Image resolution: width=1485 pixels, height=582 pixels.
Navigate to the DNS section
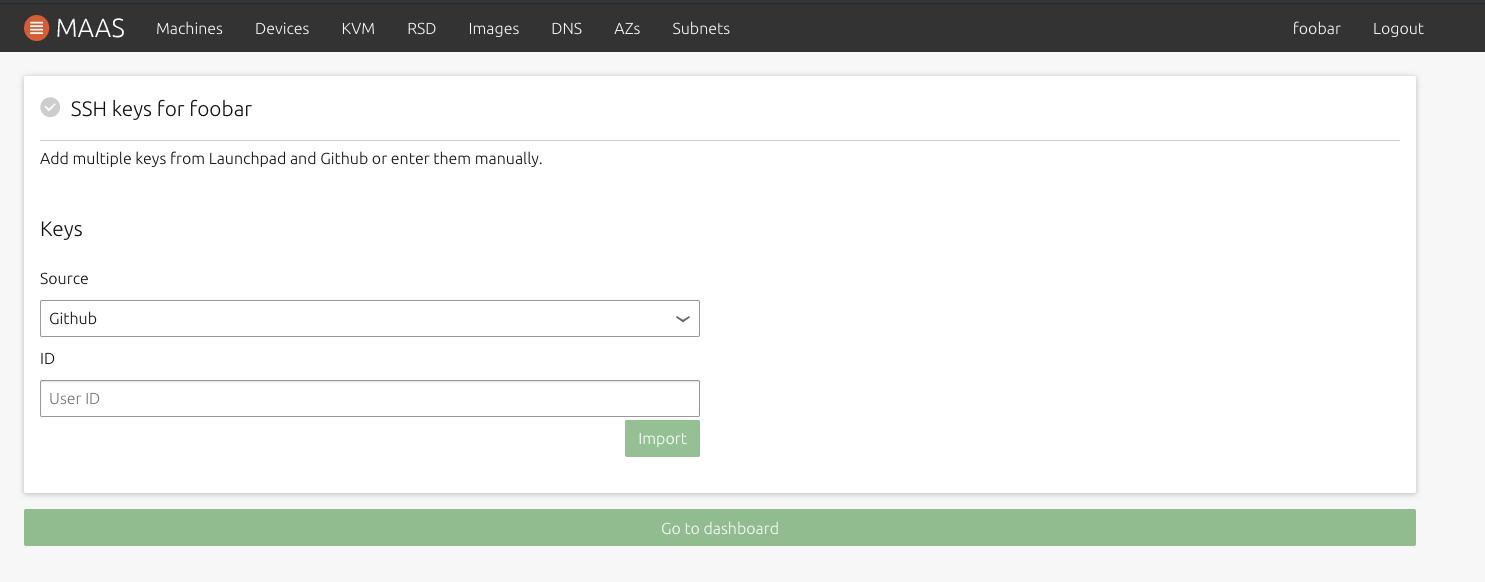pos(566,28)
